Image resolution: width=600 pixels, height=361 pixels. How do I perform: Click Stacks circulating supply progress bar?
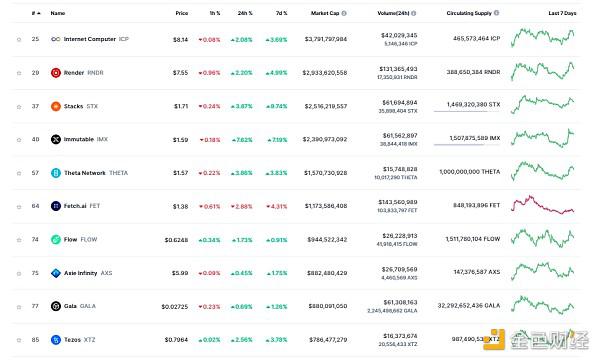point(467,111)
